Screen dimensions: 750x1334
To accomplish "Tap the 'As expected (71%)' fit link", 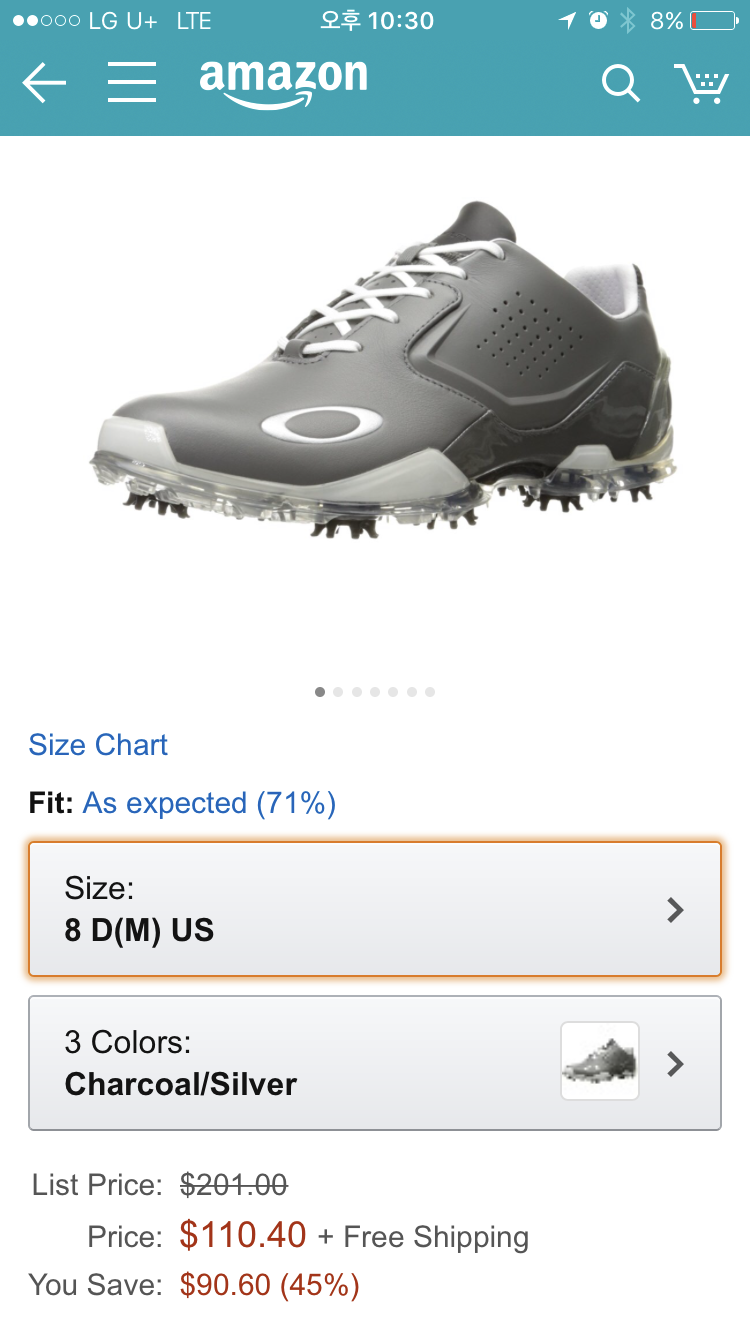I will pyautogui.click(x=209, y=803).
